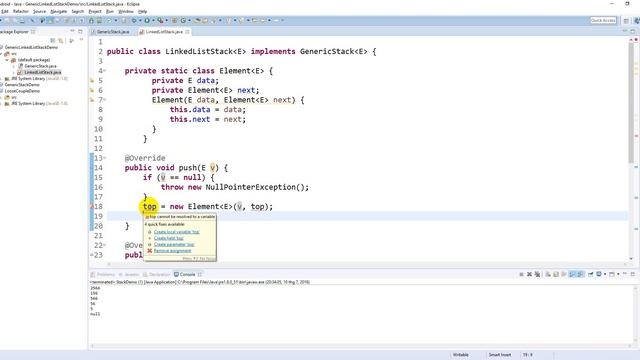This screenshot has width=640, height=360.
Task: Close the LinkedListStack.java editor tab
Action: tap(187, 32)
